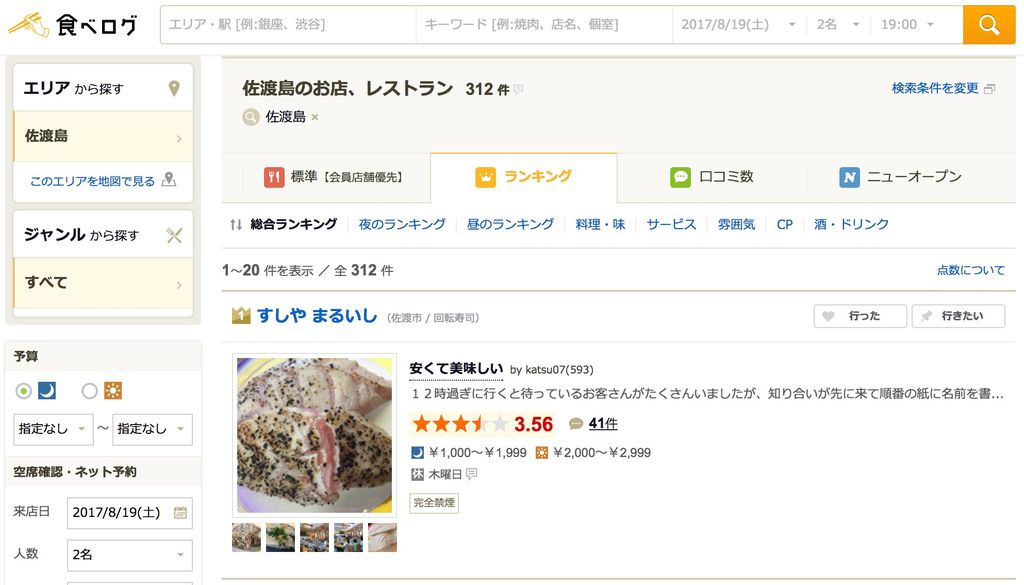Switch to the ニューオープン tab
This screenshot has height=585, width=1024.
pos(901,177)
